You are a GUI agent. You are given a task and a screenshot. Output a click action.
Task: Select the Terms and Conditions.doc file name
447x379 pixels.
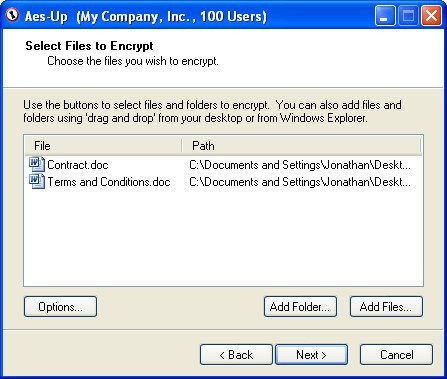pyautogui.click(x=109, y=182)
